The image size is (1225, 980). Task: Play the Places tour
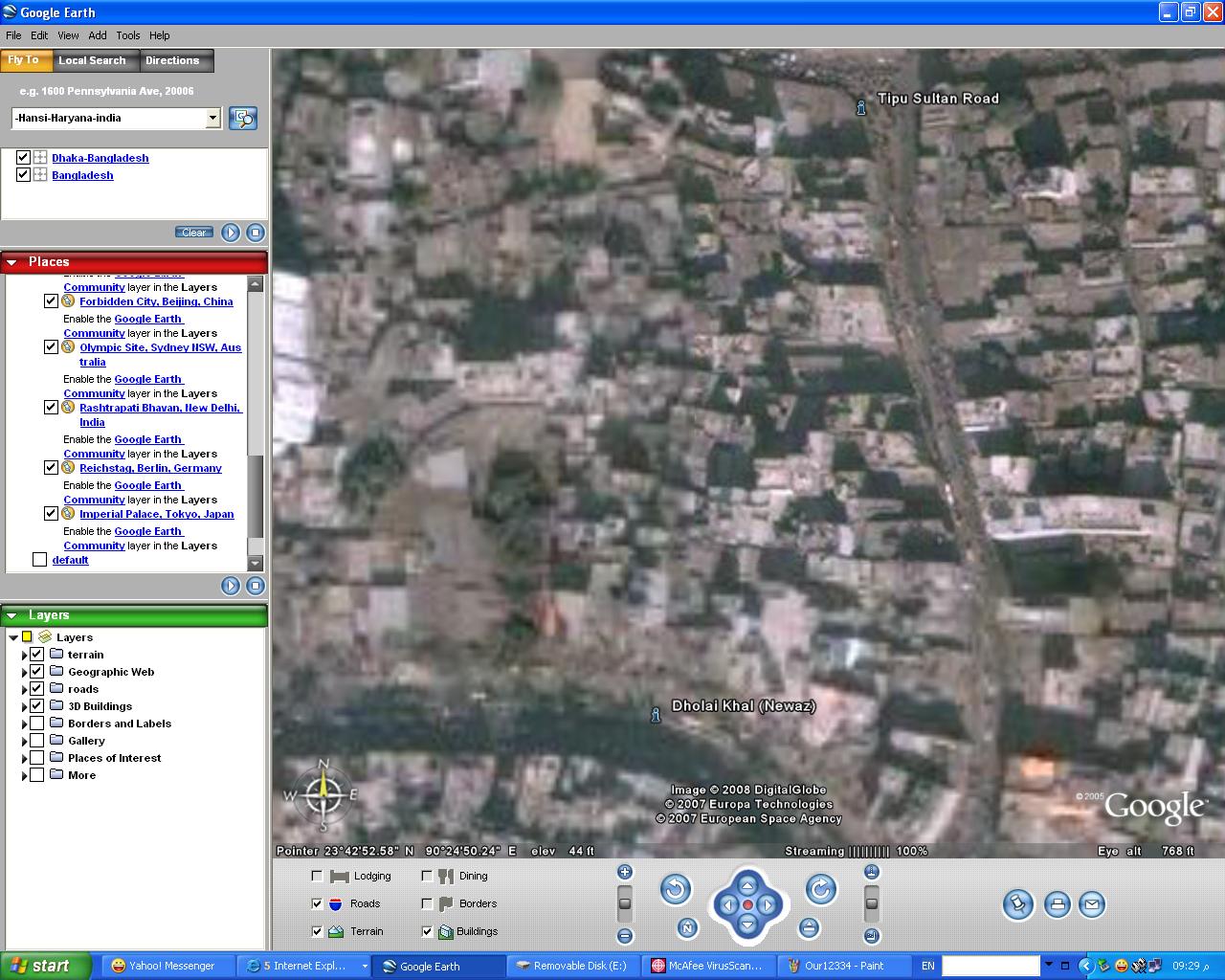click(231, 586)
